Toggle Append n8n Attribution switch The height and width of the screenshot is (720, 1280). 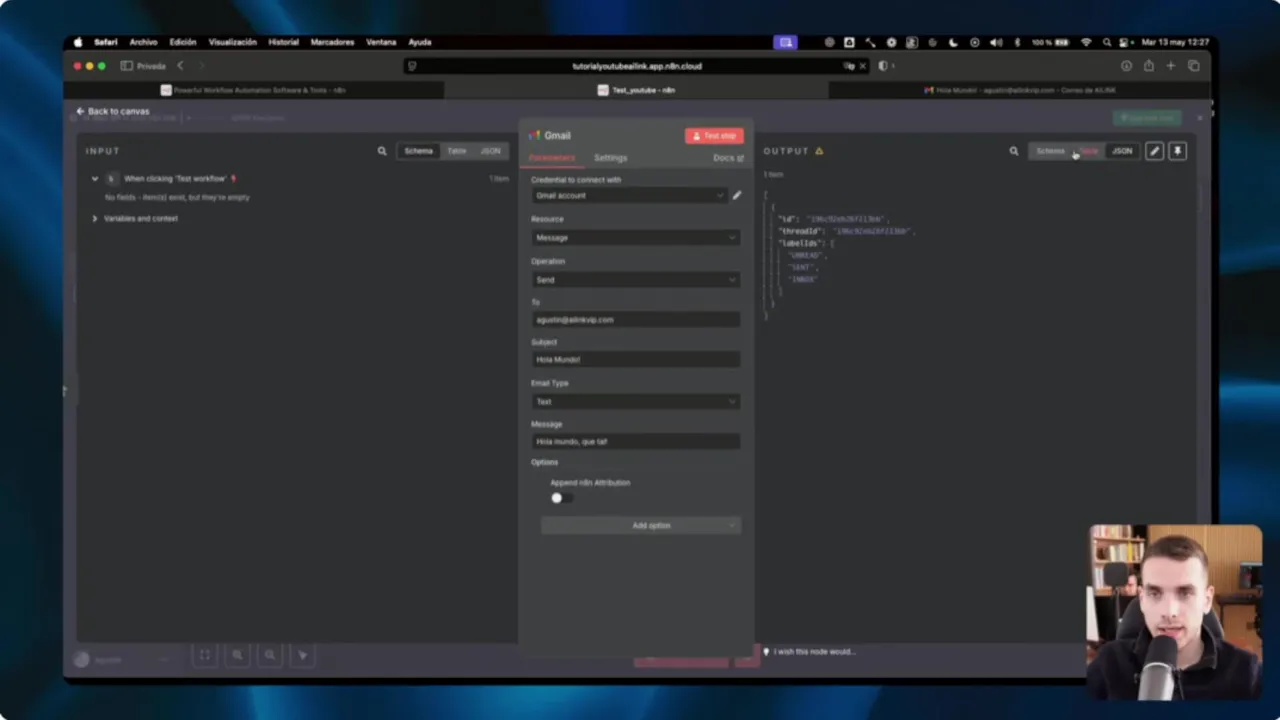(x=561, y=498)
